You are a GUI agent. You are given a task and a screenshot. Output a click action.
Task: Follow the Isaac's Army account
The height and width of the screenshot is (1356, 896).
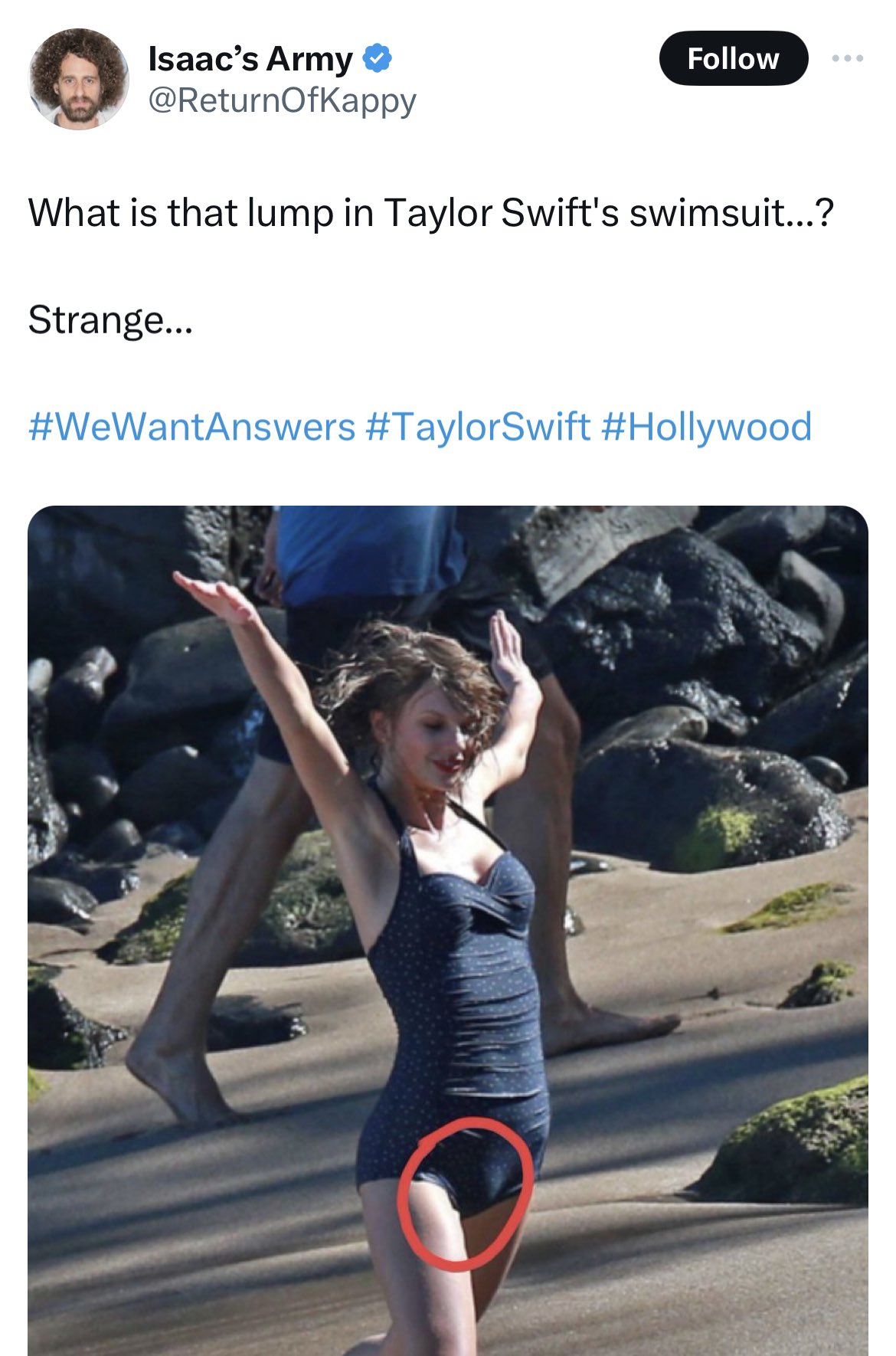point(733,58)
